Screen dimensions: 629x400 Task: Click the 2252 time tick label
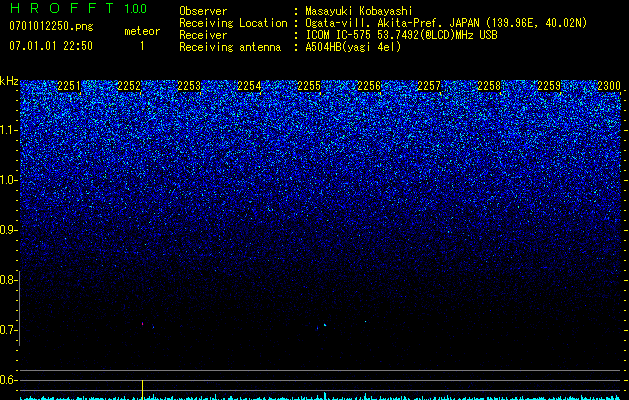pyautogui.click(x=129, y=86)
